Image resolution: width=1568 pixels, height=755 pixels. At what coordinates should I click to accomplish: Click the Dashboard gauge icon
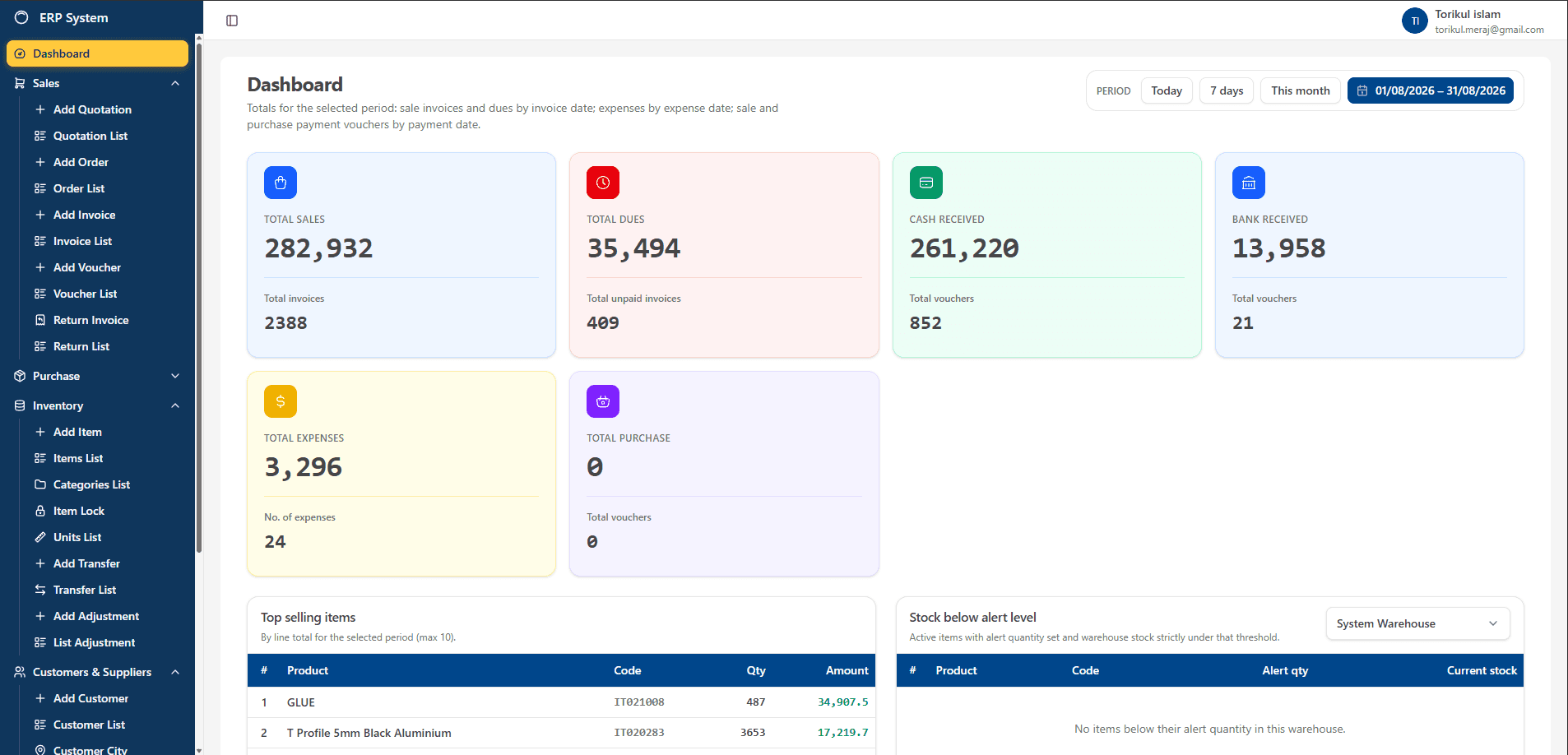coord(20,53)
